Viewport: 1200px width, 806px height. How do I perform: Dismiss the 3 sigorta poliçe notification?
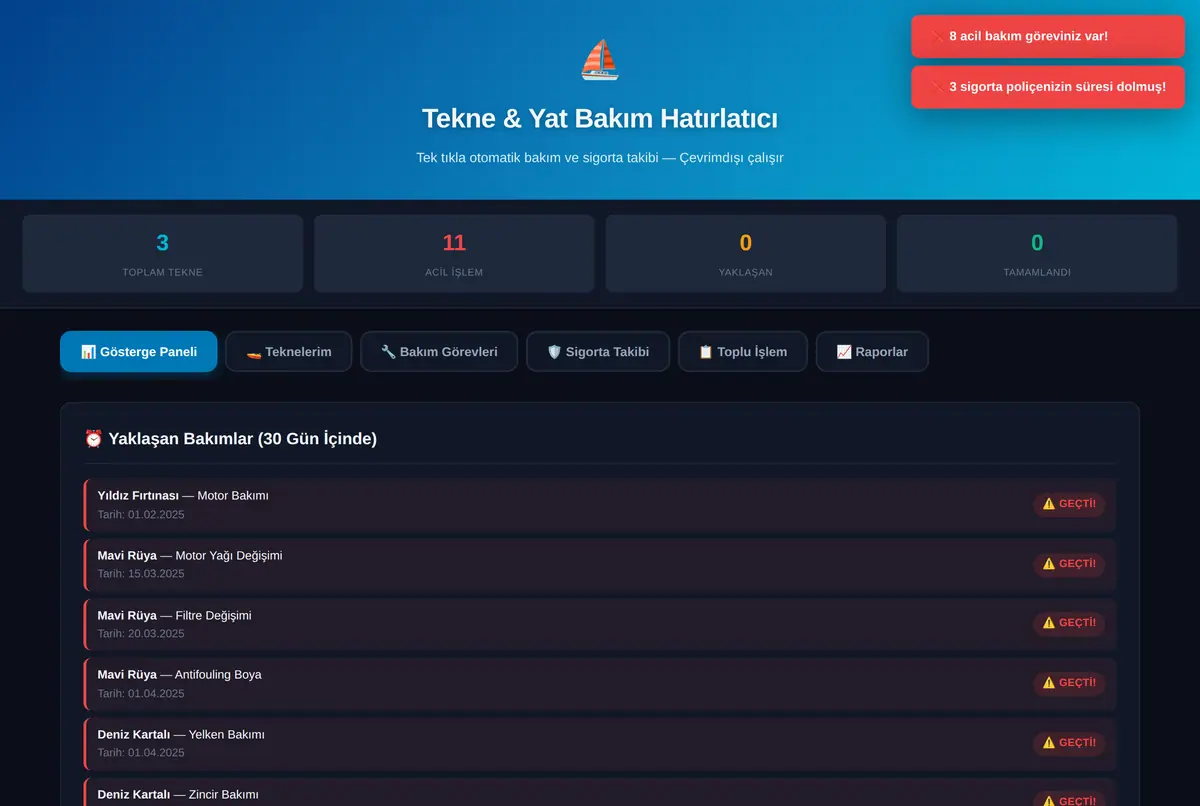point(1048,87)
